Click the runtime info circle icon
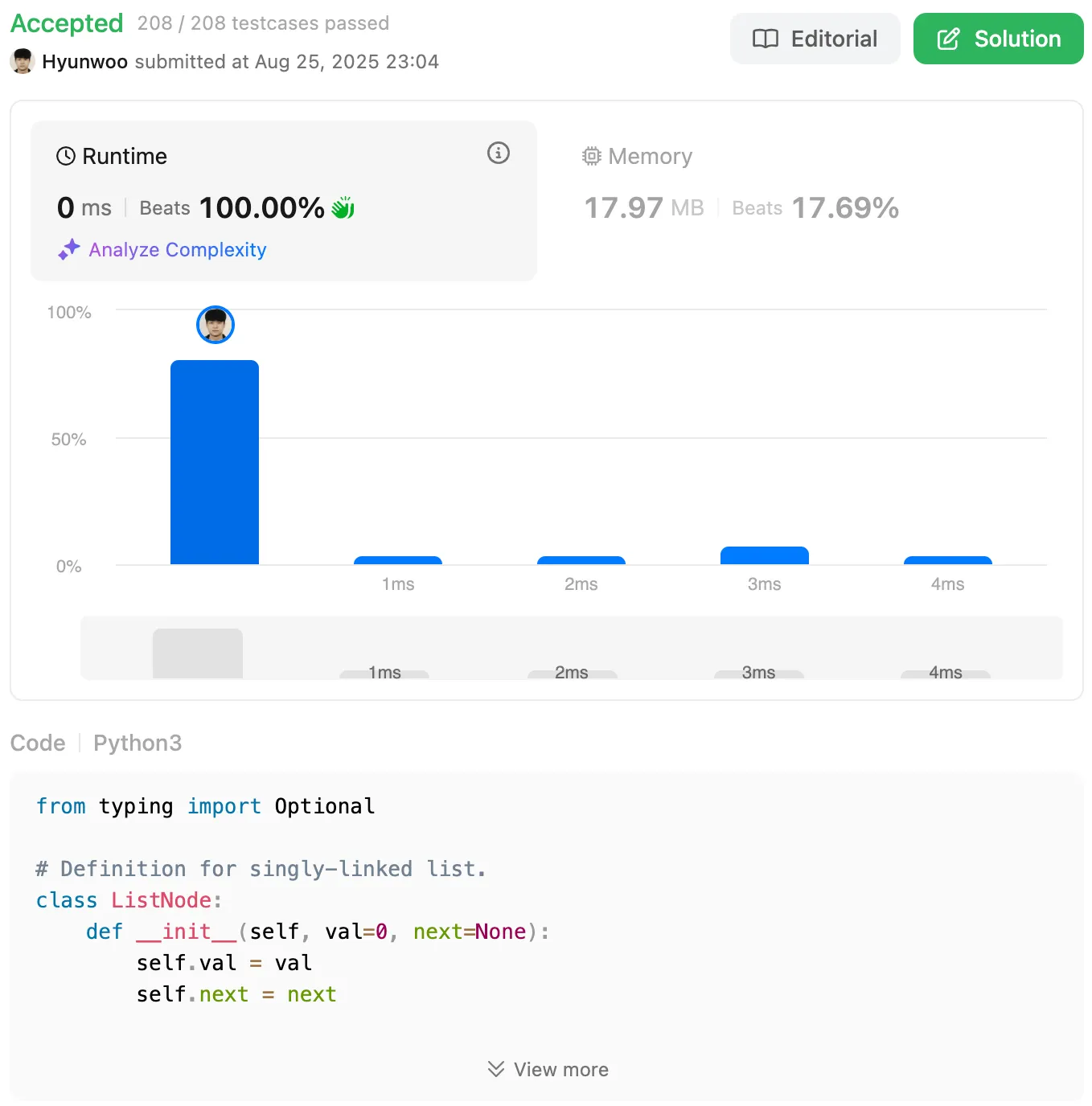The width and height of the screenshot is (1092, 1106). click(499, 153)
